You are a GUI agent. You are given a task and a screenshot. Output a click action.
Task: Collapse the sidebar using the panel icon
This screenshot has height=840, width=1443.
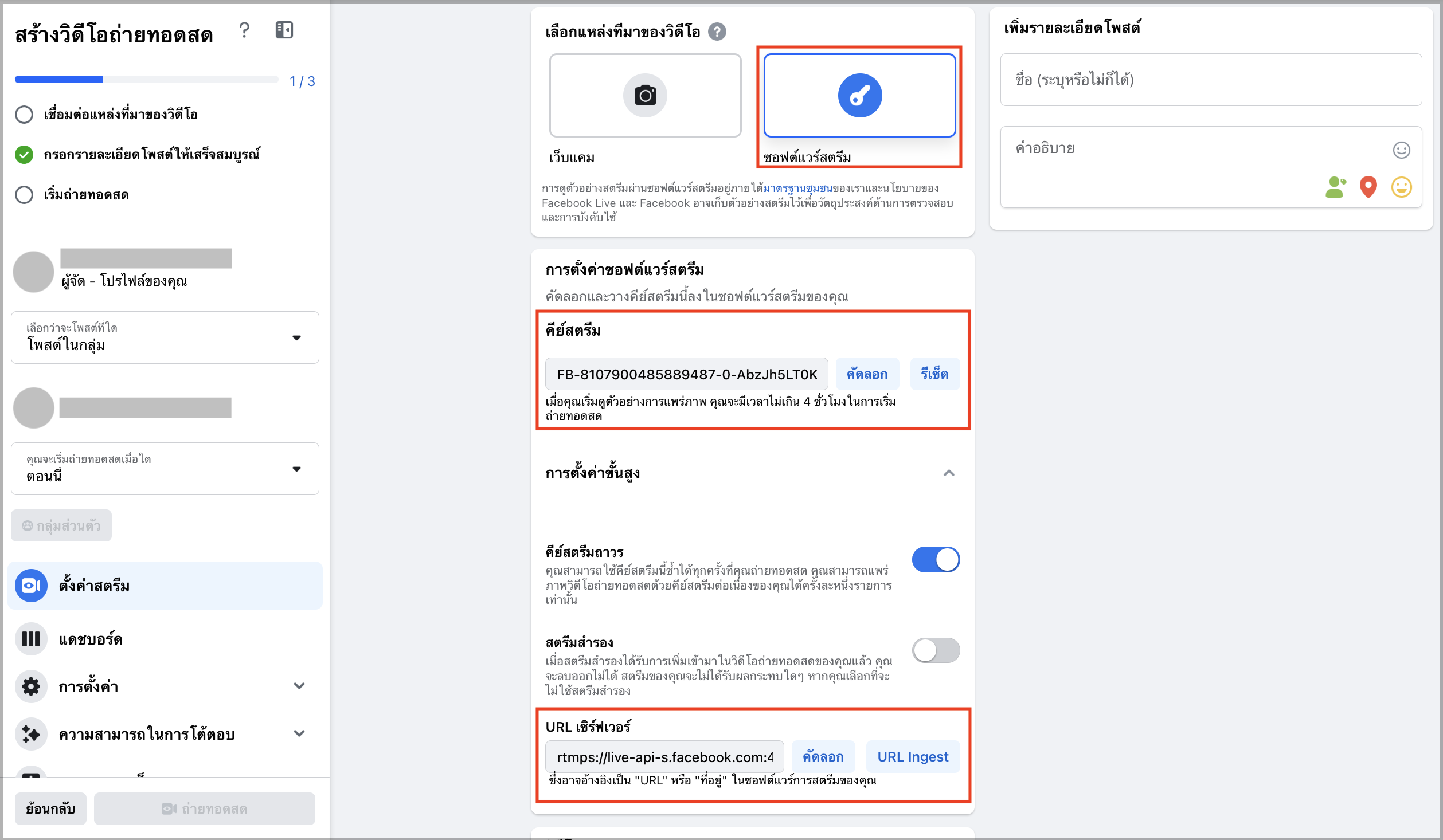click(x=284, y=30)
